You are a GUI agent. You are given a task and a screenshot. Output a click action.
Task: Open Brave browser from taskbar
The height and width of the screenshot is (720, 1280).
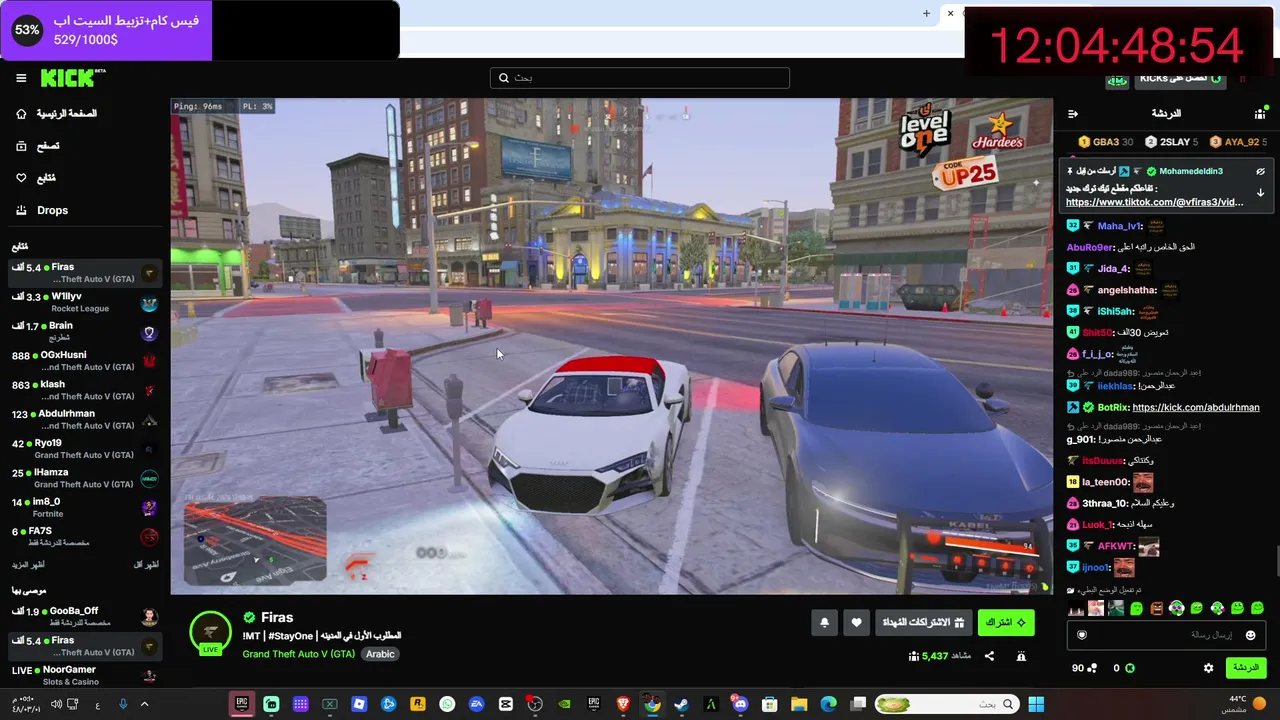(x=623, y=704)
